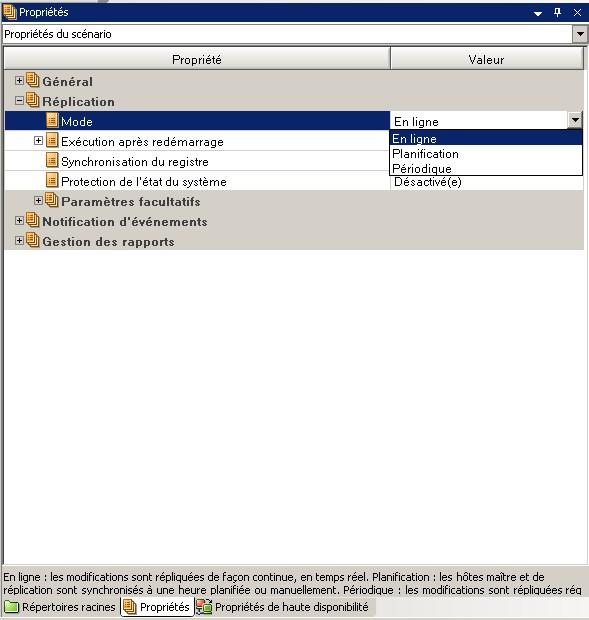Open the Propriétés du scénario combo box arrow
The width and height of the screenshot is (589, 620).
pyautogui.click(x=580, y=34)
